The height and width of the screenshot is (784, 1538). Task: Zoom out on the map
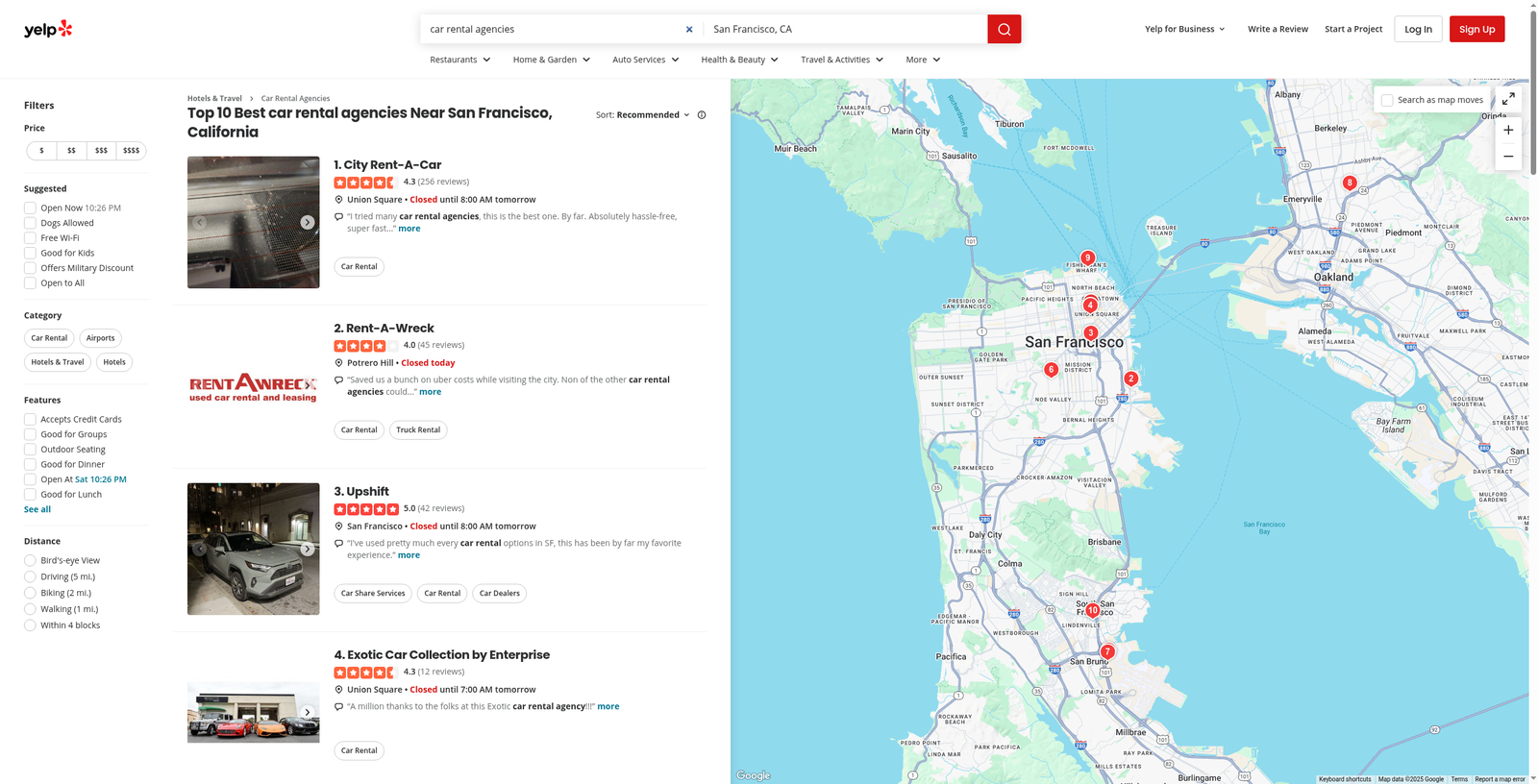[1508, 157]
